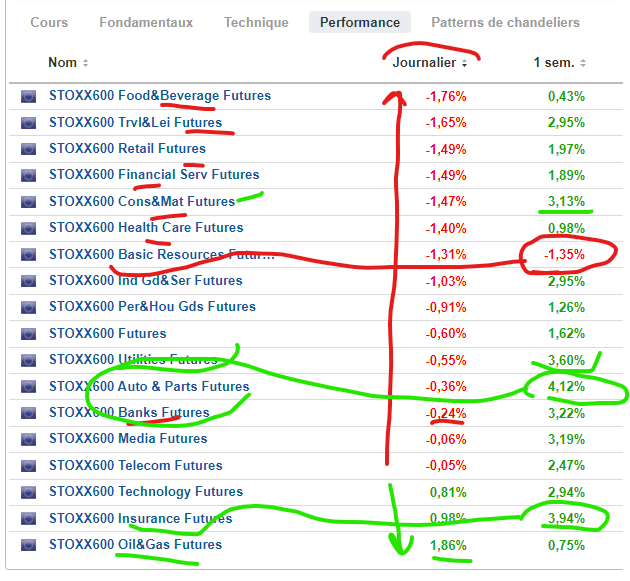Image resolution: width=630 pixels, height=581 pixels.
Task: Click the 3,94% weekly value
Action: coord(567,518)
